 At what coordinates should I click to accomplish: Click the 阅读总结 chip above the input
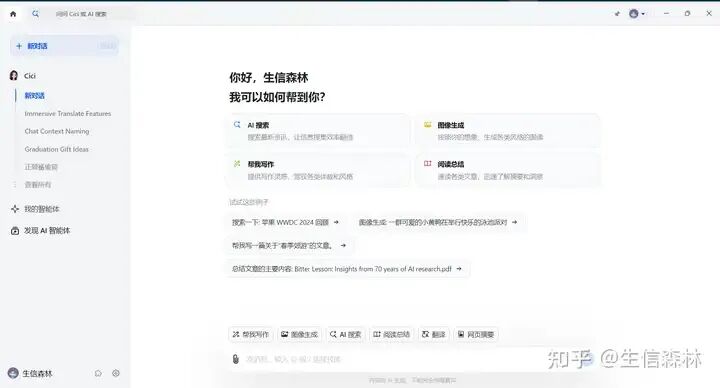click(x=391, y=334)
